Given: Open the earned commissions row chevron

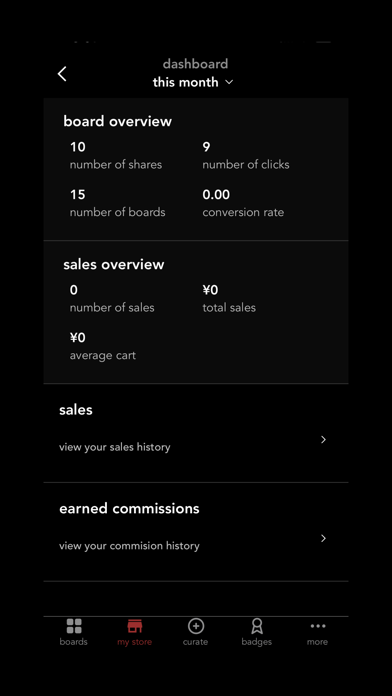Looking at the screenshot, I should click(324, 538).
